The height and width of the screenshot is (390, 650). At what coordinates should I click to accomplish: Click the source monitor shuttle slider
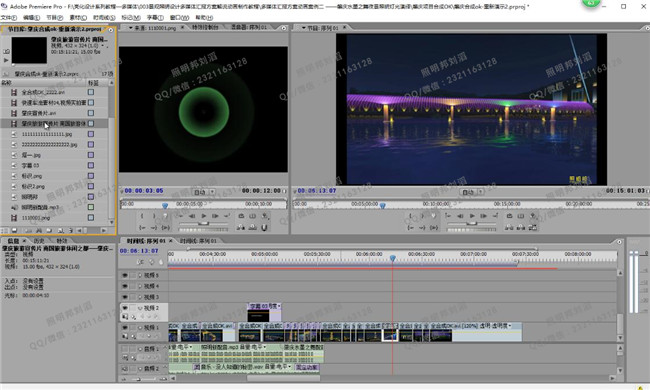point(203,223)
